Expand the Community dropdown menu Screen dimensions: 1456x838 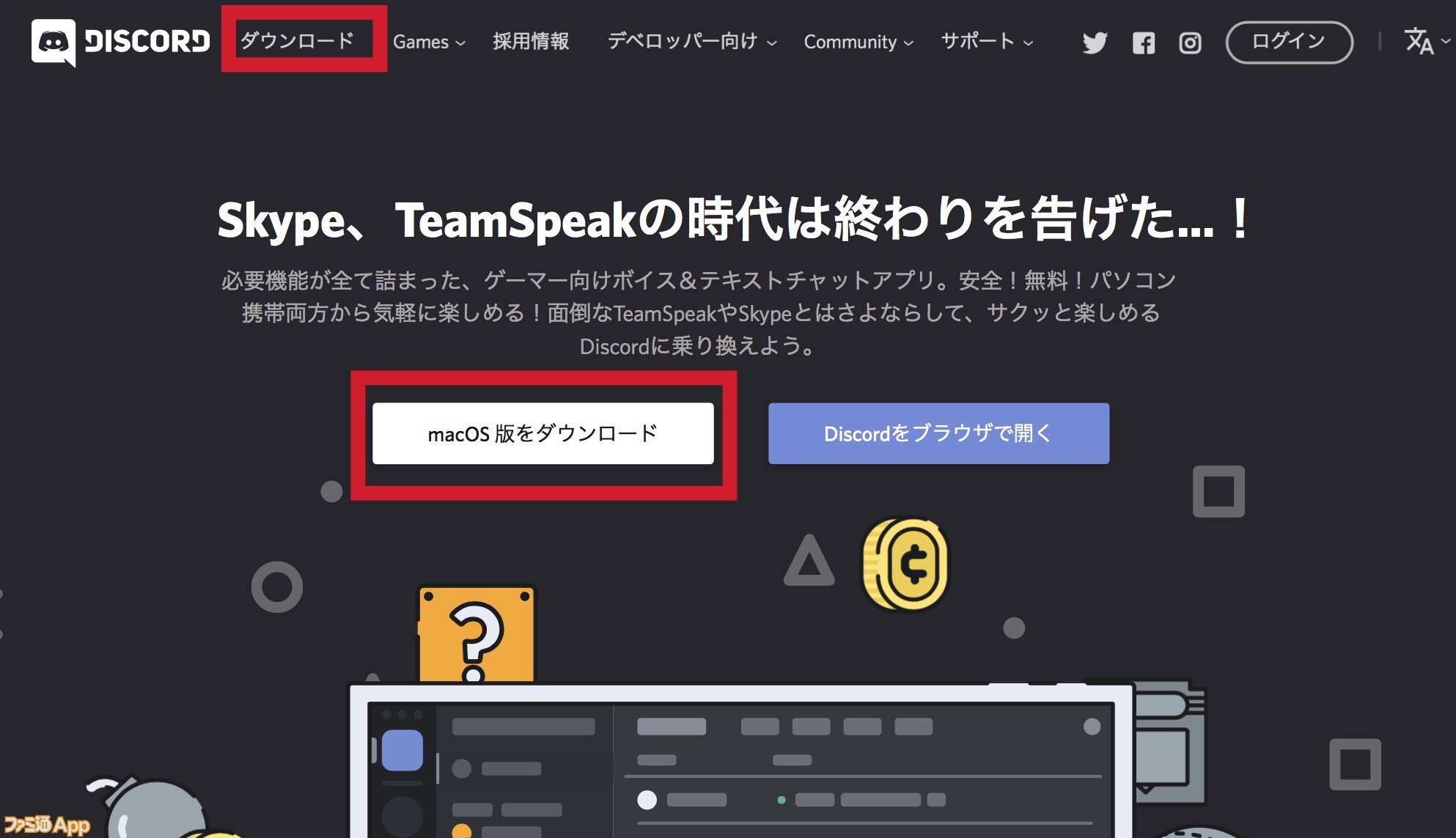855,41
